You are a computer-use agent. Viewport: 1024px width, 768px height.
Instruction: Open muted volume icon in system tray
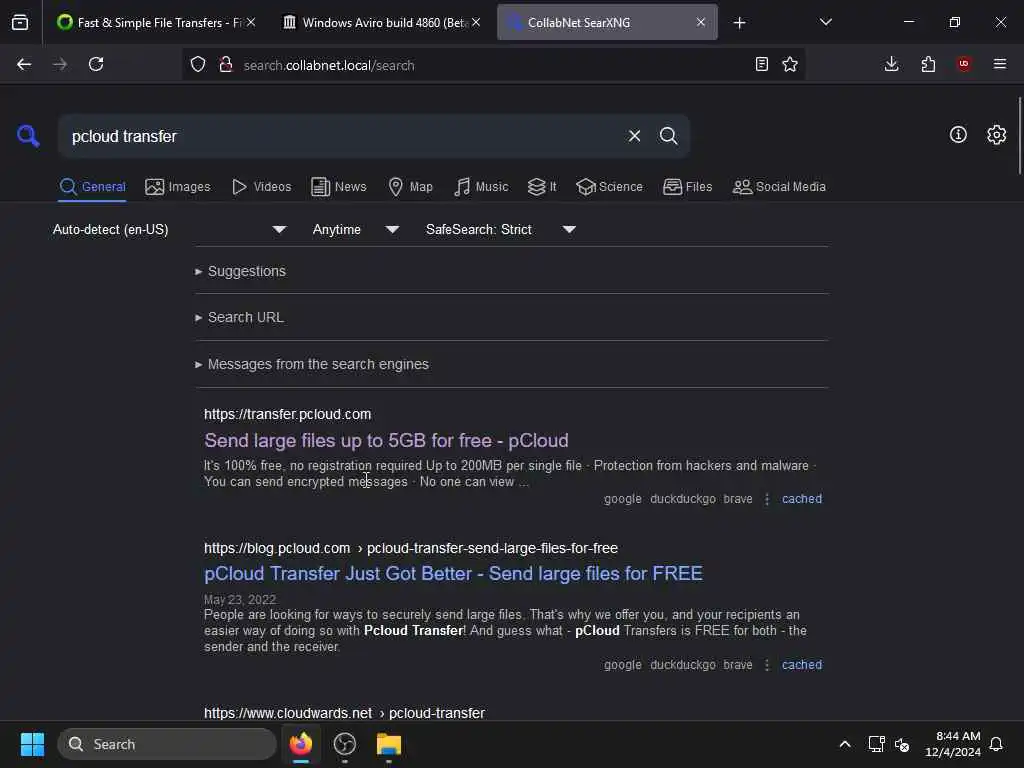coord(903,744)
